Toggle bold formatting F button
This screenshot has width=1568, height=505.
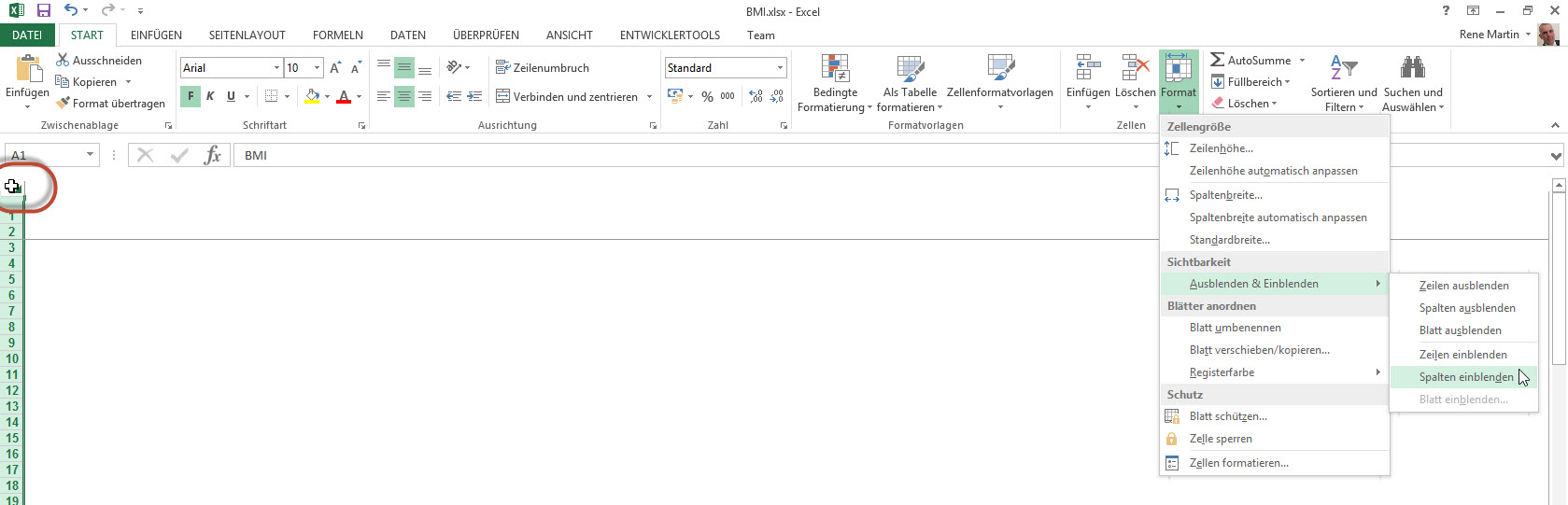[x=191, y=96]
